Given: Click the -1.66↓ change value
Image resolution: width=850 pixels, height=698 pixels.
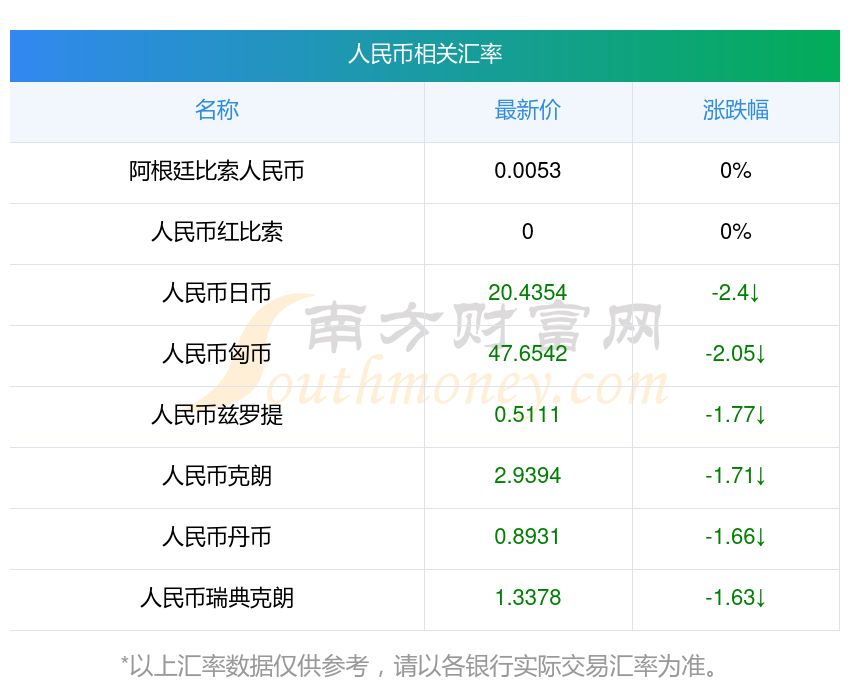Looking at the screenshot, I should tap(736, 537).
